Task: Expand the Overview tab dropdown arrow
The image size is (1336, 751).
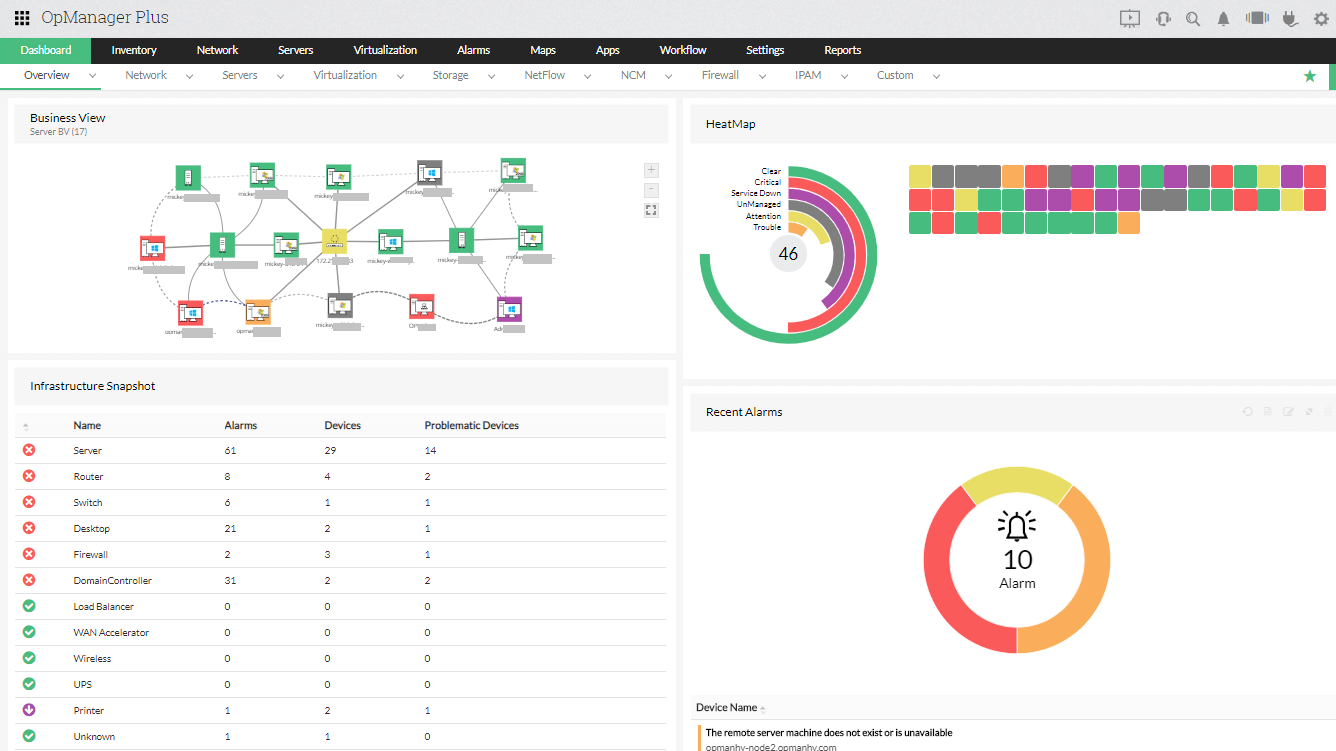Action: [93, 76]
